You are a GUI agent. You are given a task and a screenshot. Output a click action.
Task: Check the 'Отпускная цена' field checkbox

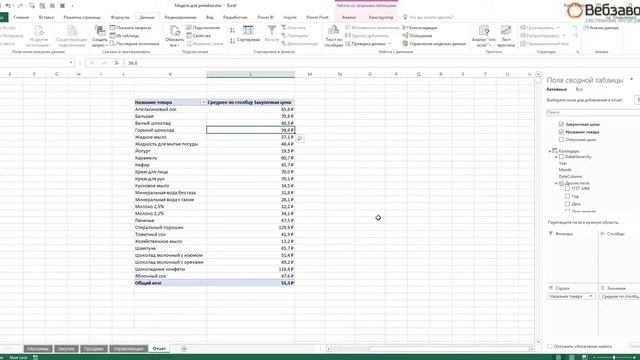click(561, 140)
